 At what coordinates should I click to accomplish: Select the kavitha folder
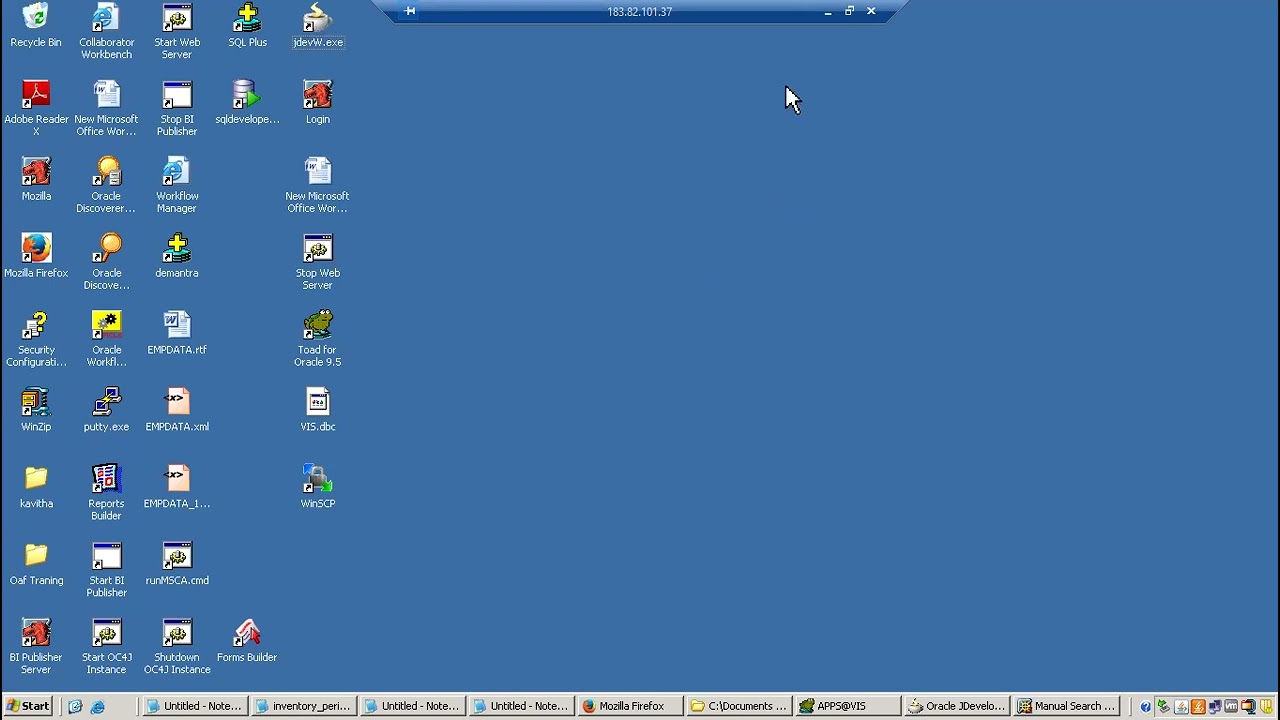[36, 488]
